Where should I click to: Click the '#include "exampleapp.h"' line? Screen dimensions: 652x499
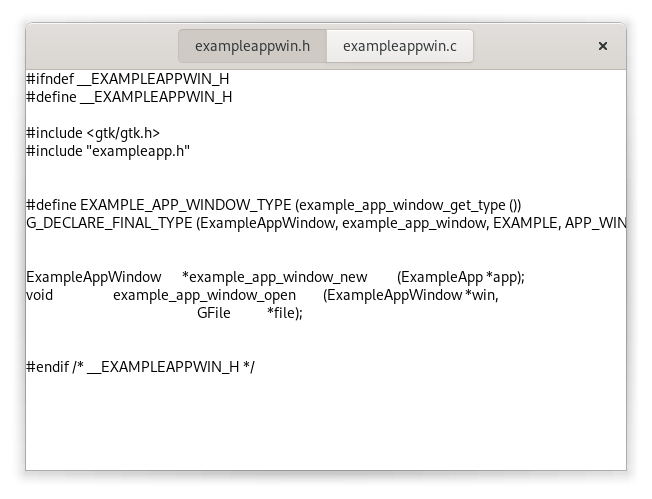tap(108, 151)
